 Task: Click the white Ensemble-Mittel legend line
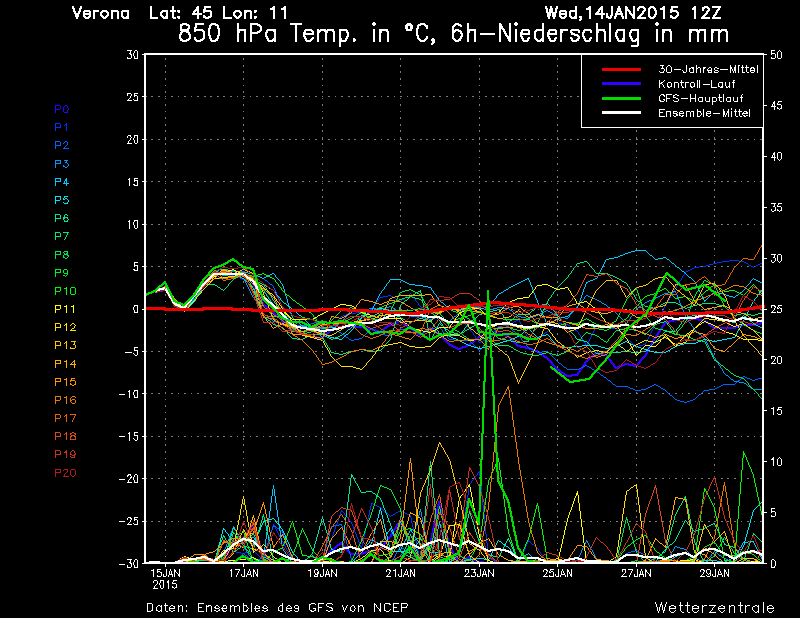point(621,113)
